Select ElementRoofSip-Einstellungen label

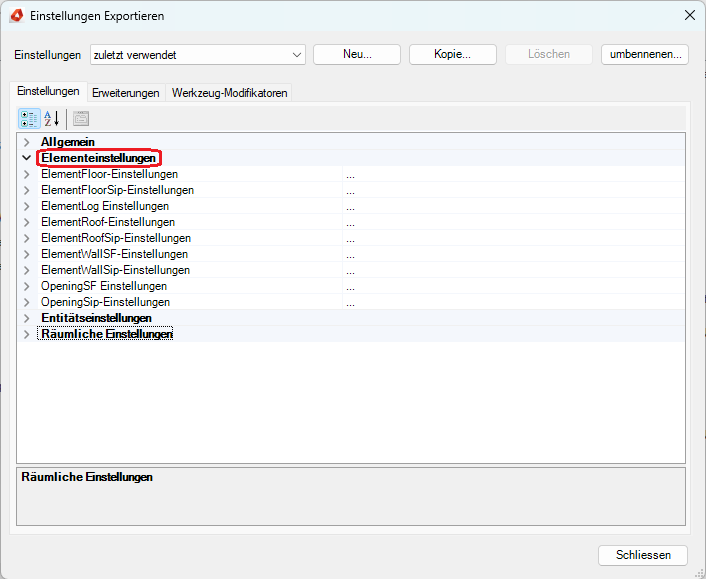(116, 238)
